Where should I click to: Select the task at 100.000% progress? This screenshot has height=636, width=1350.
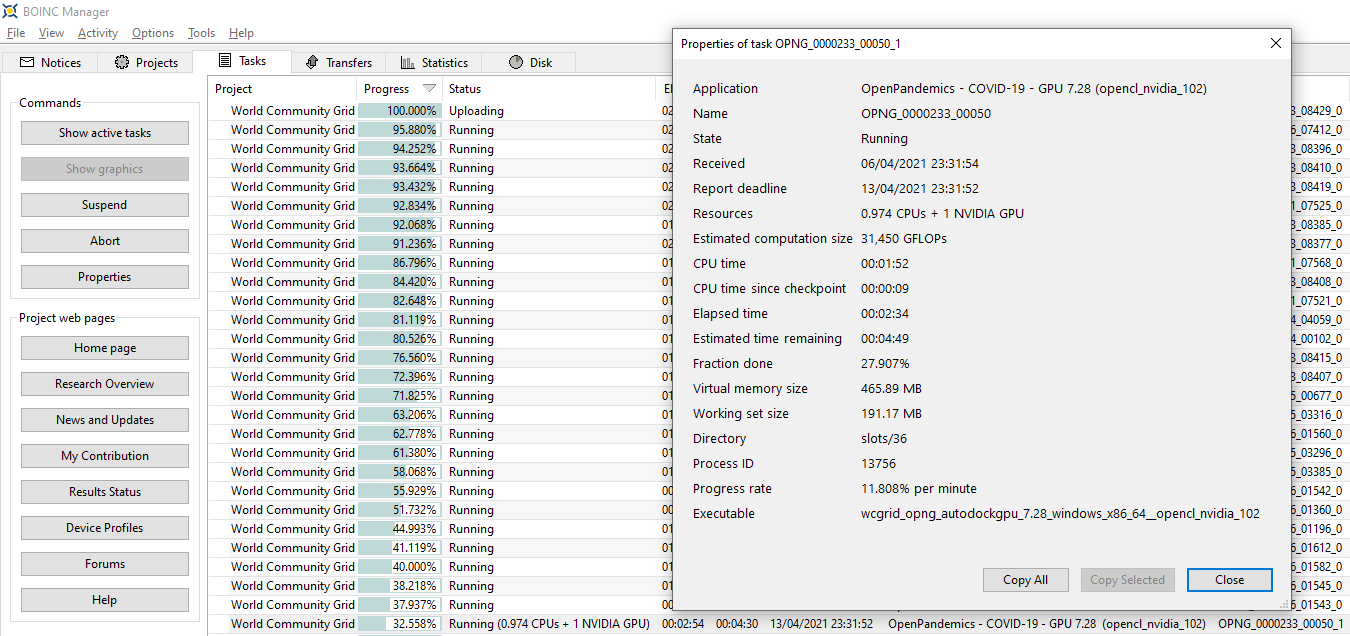coord(398,111)
